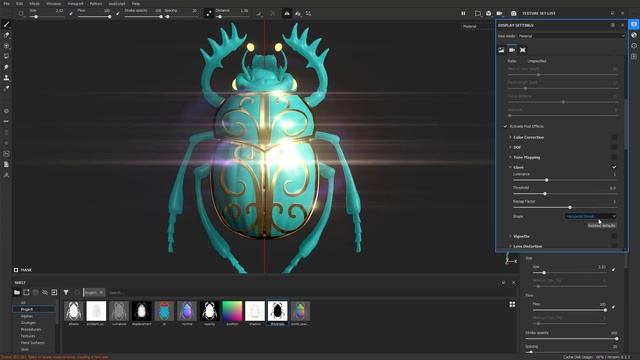Enable the Lens Distortion checkbox
Screen dimensions: 640x360
click(x=614, y=246)
